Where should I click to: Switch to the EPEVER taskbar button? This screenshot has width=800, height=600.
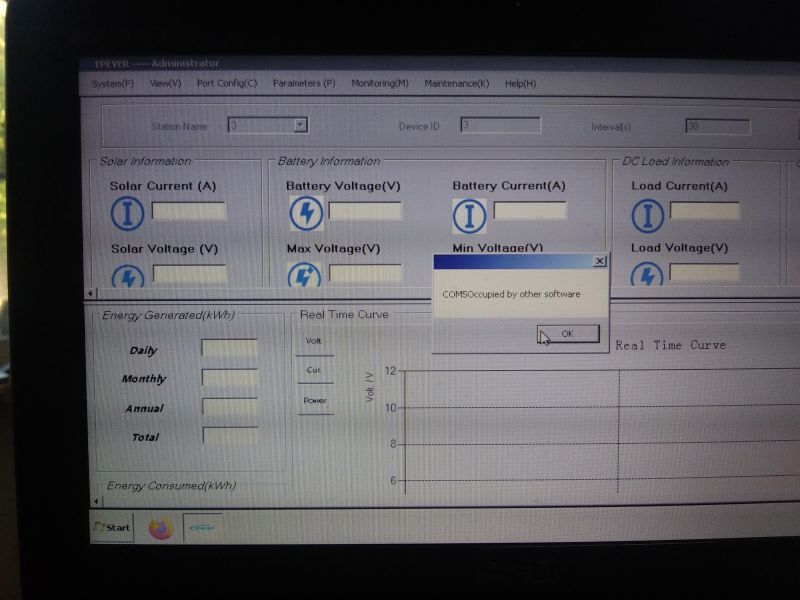203,528
